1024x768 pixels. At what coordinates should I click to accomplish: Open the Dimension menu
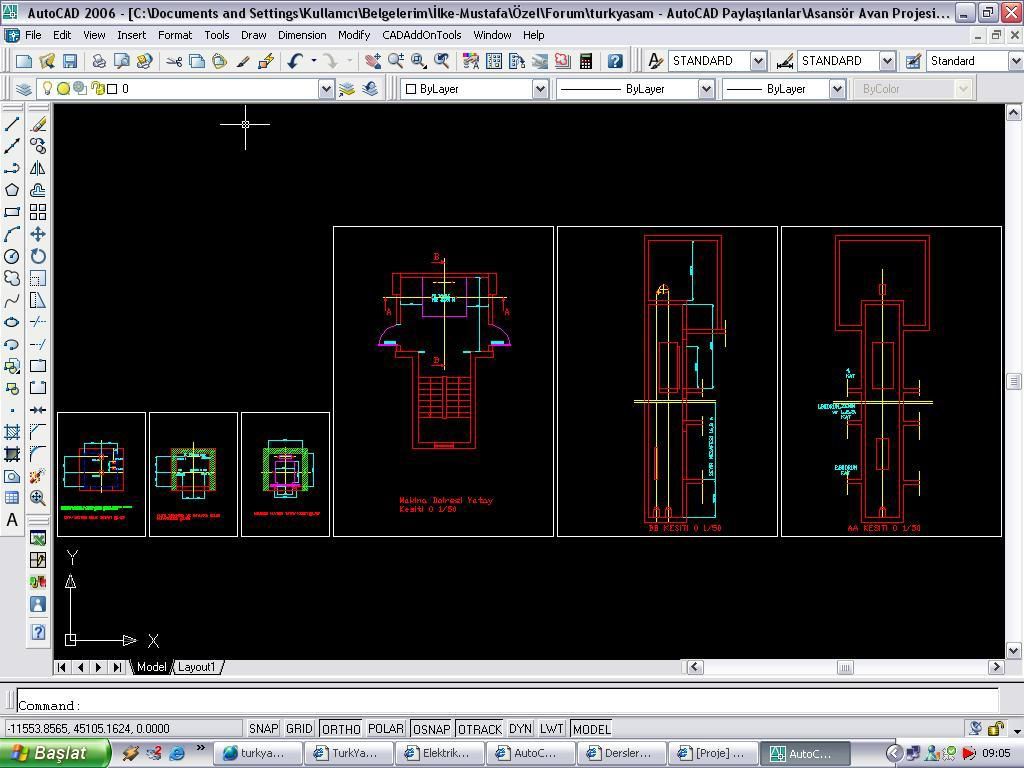(302, 35)
